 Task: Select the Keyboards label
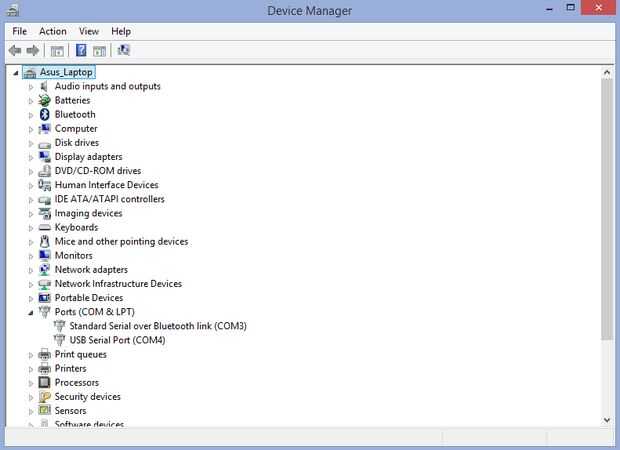click(x=76, y=227)
